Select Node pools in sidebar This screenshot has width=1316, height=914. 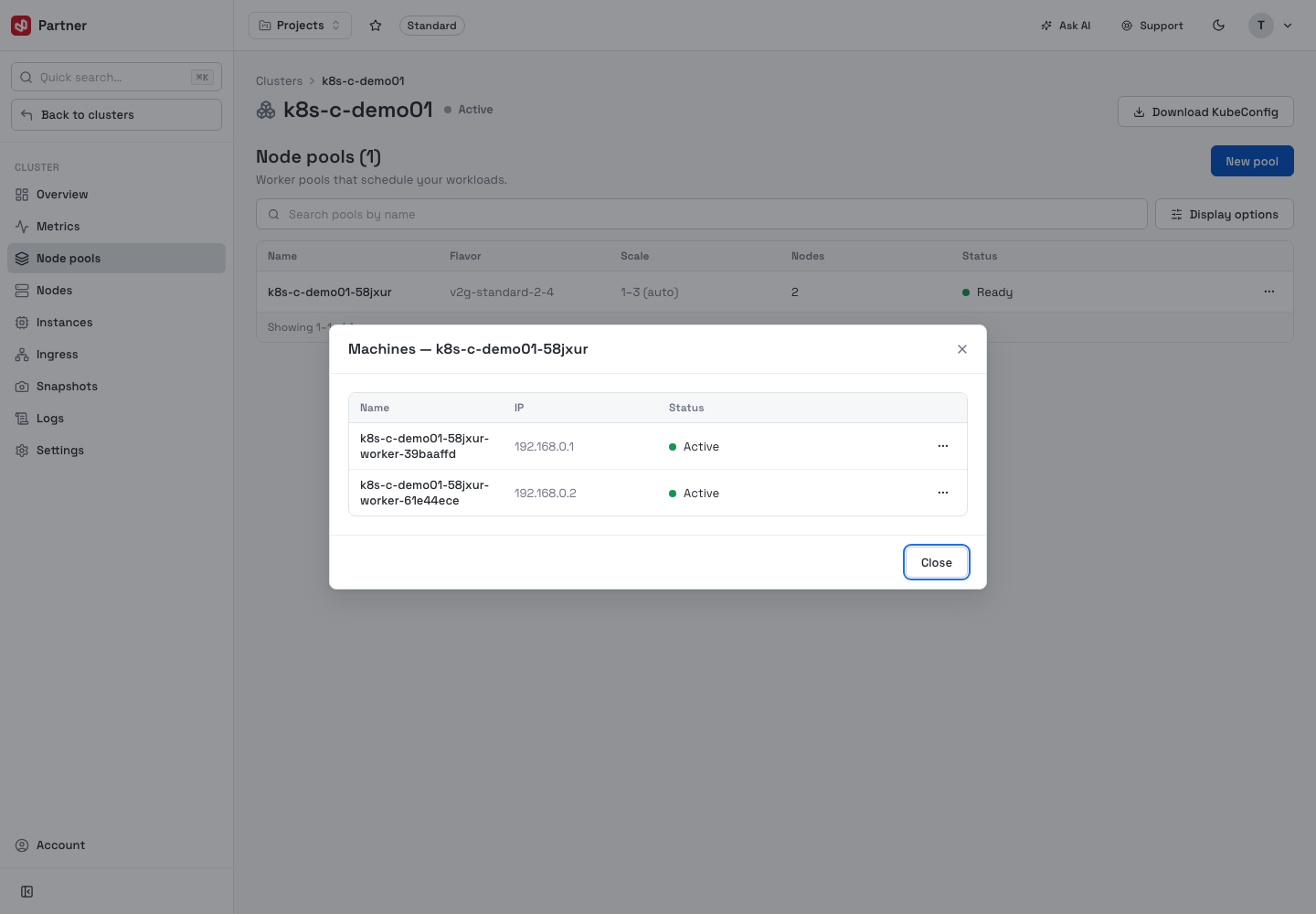pos(116,259)
